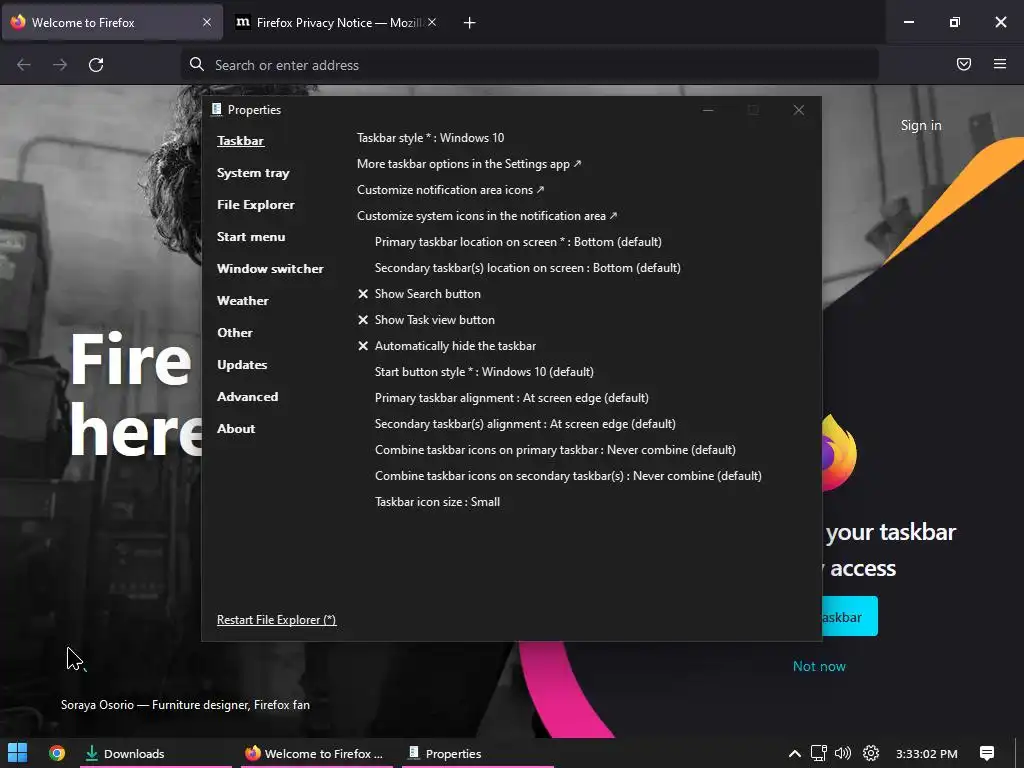Image resolution: width=1024 pixels, height=768 pixels.
Task: Open the About section
Action: (236, 429)
